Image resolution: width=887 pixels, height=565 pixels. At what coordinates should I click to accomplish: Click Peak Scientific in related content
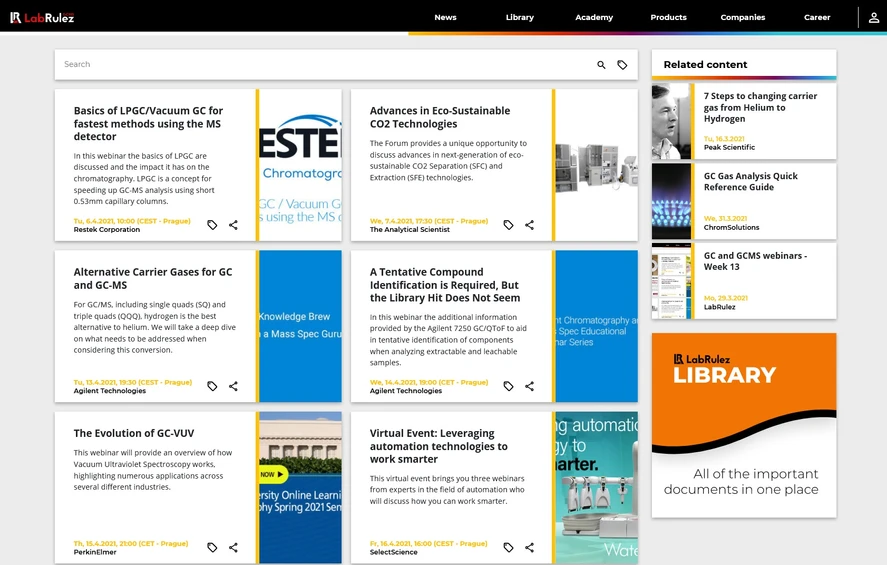tap(729, 147)
